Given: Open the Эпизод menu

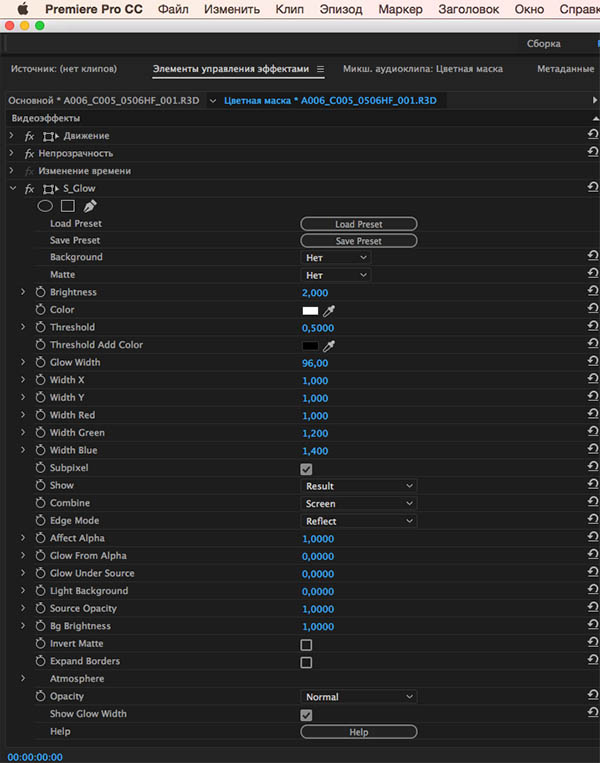Looking at the screenshot, I should coord(341,9).
